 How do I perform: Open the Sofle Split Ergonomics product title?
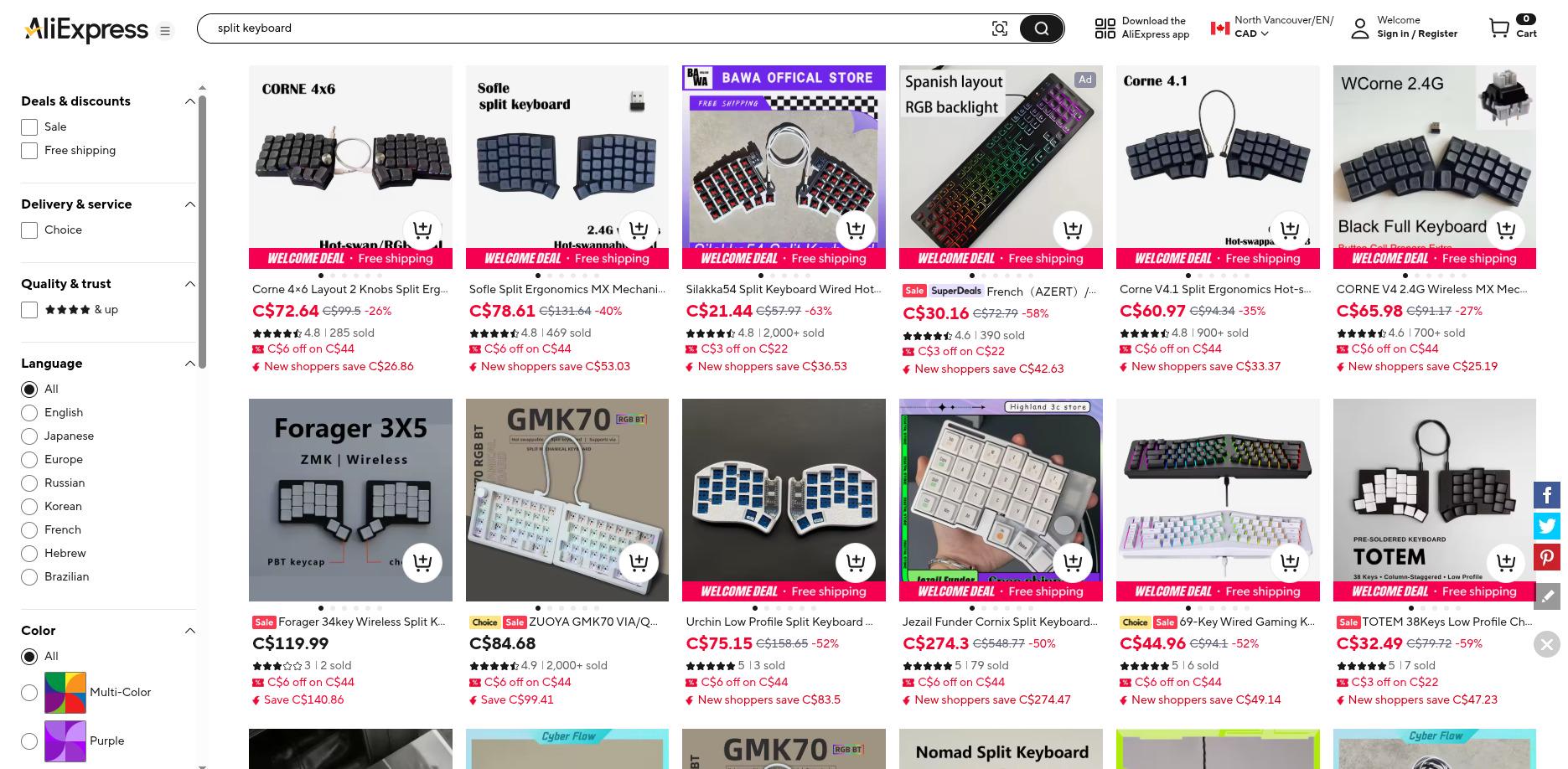point(567,289)
